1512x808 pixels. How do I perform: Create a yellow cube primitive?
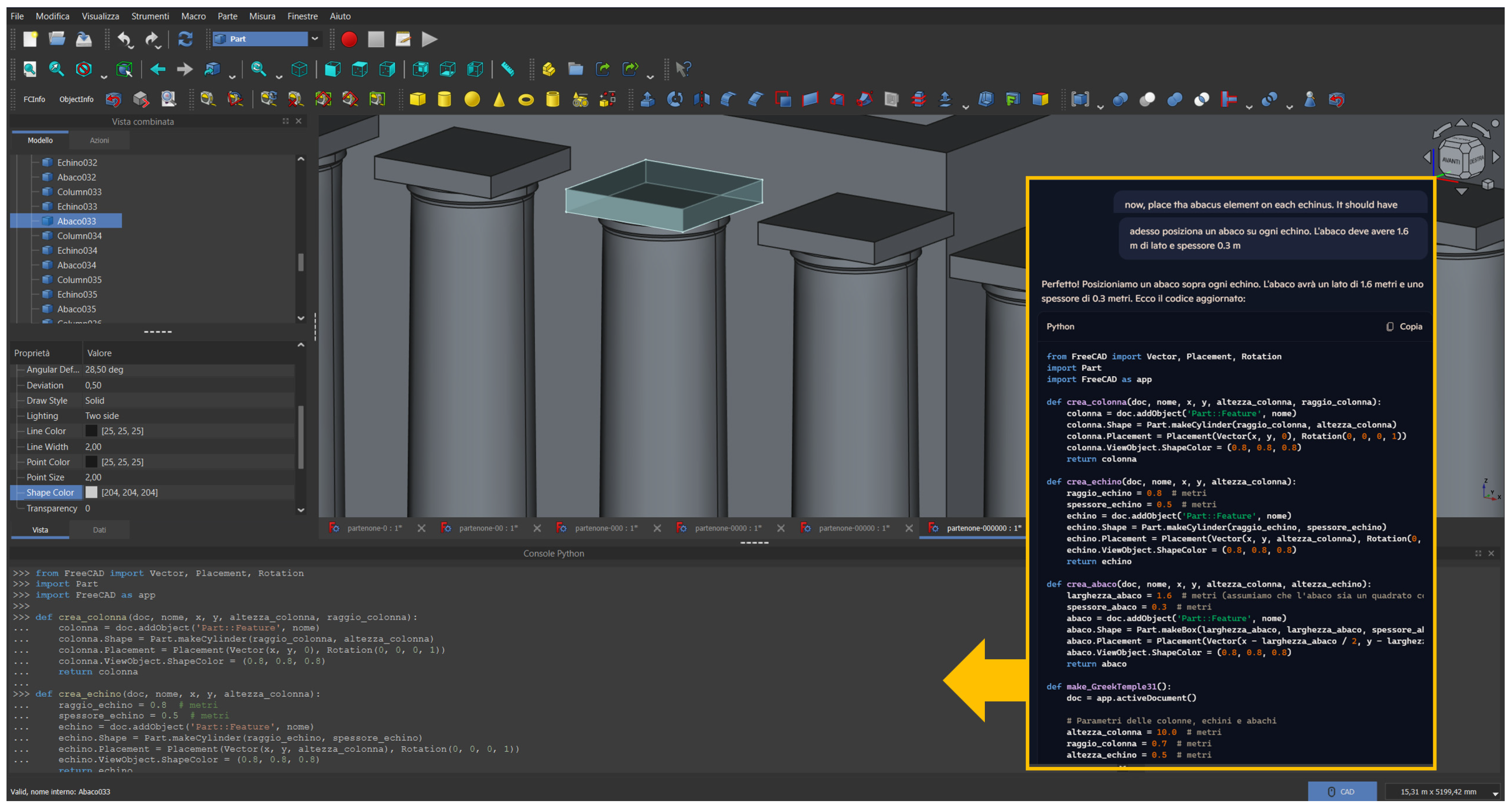pyautogui.click(x=417, y=99)
